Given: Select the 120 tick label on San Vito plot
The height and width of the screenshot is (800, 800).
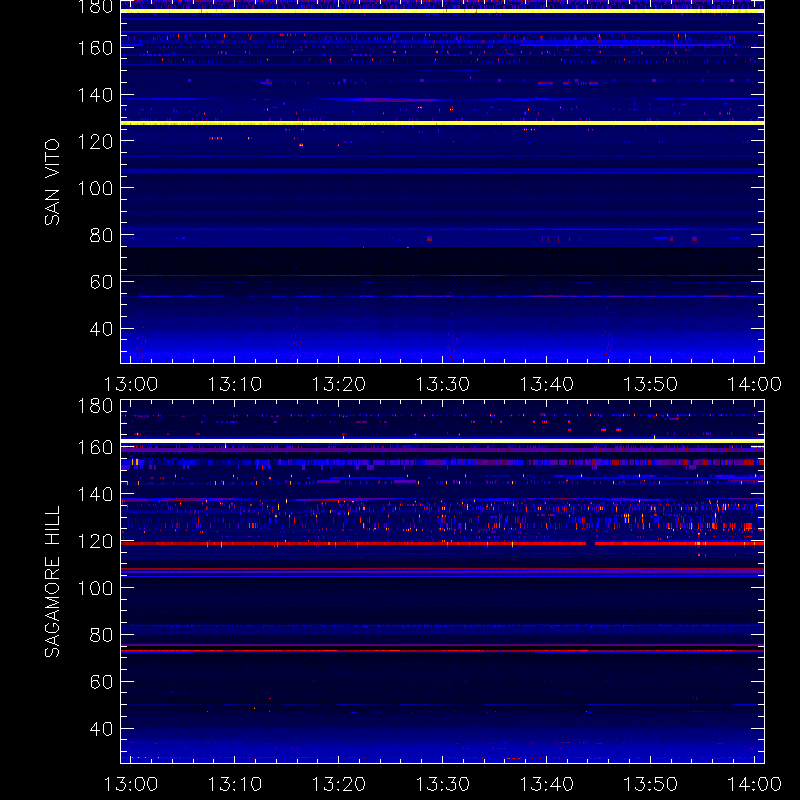Looking at the screenshot, I should [95, 141].
